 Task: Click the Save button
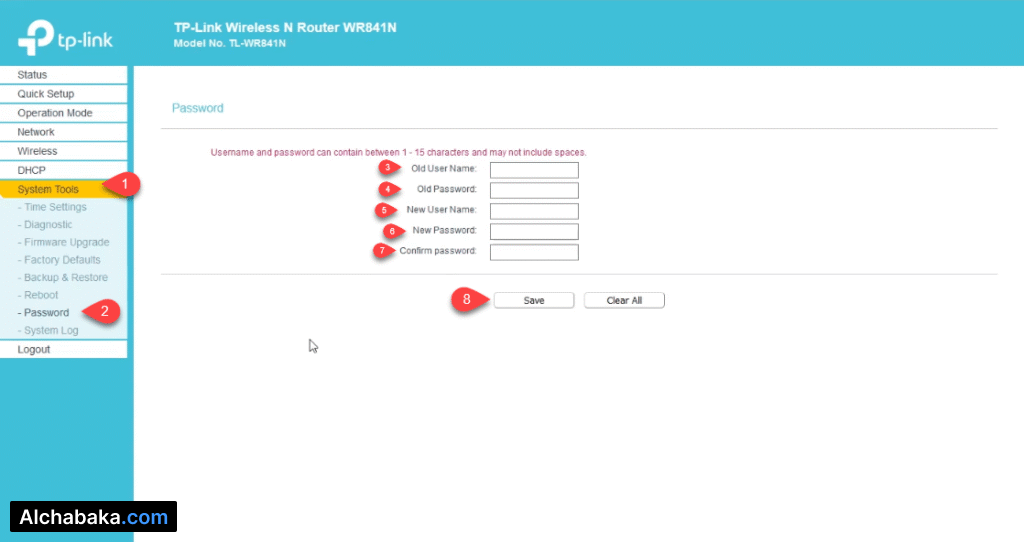[x=534, y=300]
